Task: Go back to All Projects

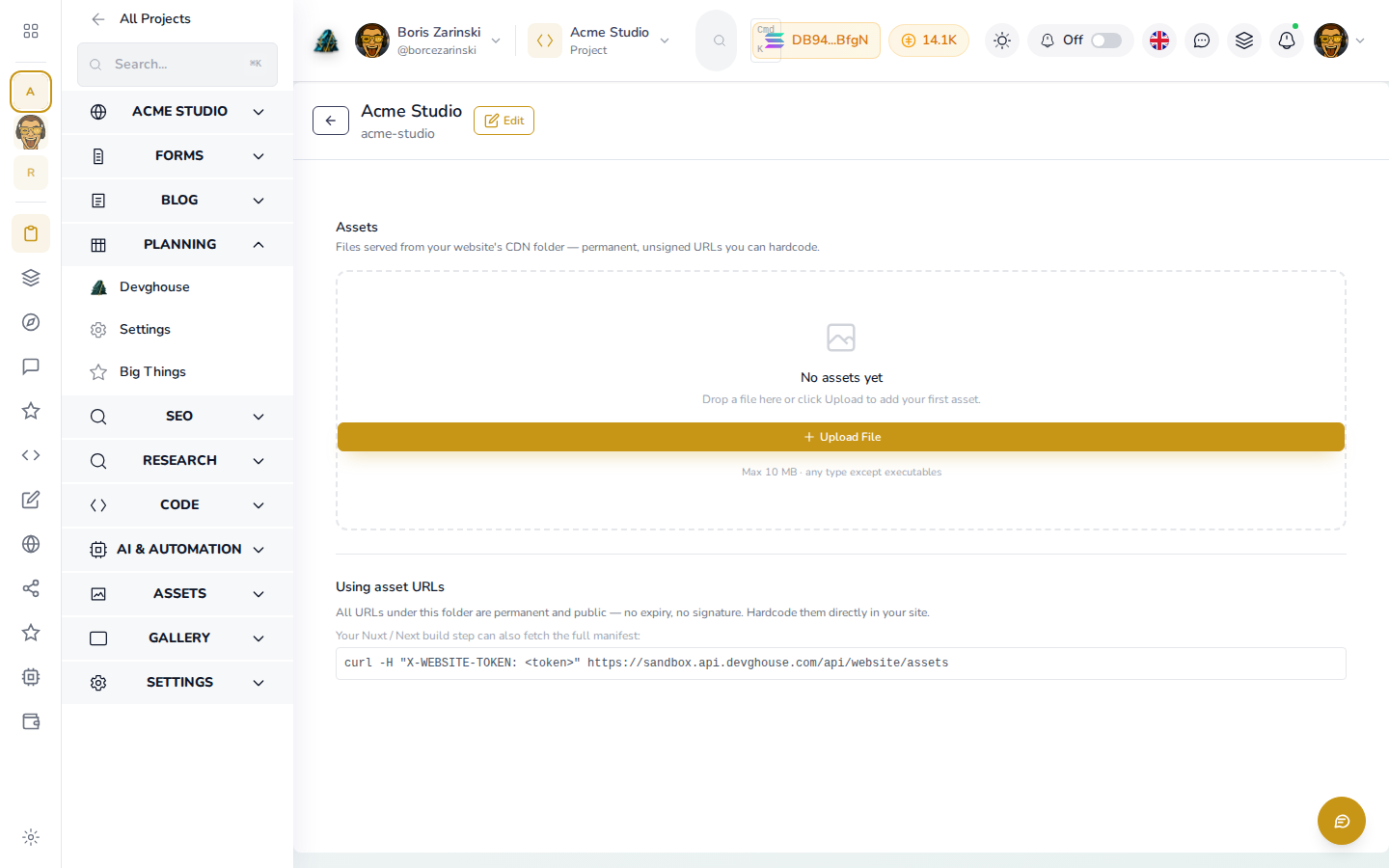Action: 141,18
